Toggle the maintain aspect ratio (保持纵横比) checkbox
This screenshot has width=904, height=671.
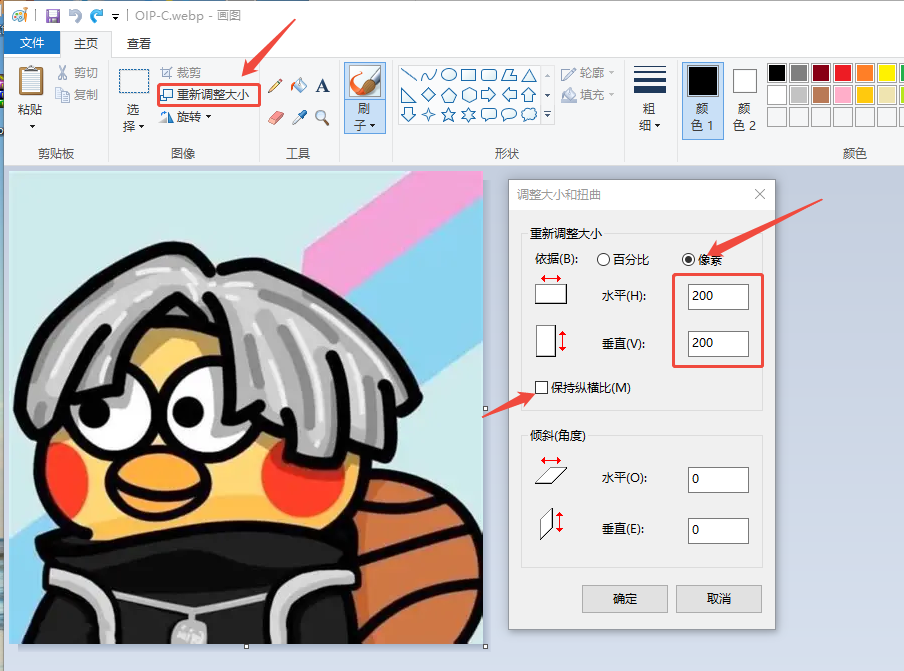[x=541, y=387]
